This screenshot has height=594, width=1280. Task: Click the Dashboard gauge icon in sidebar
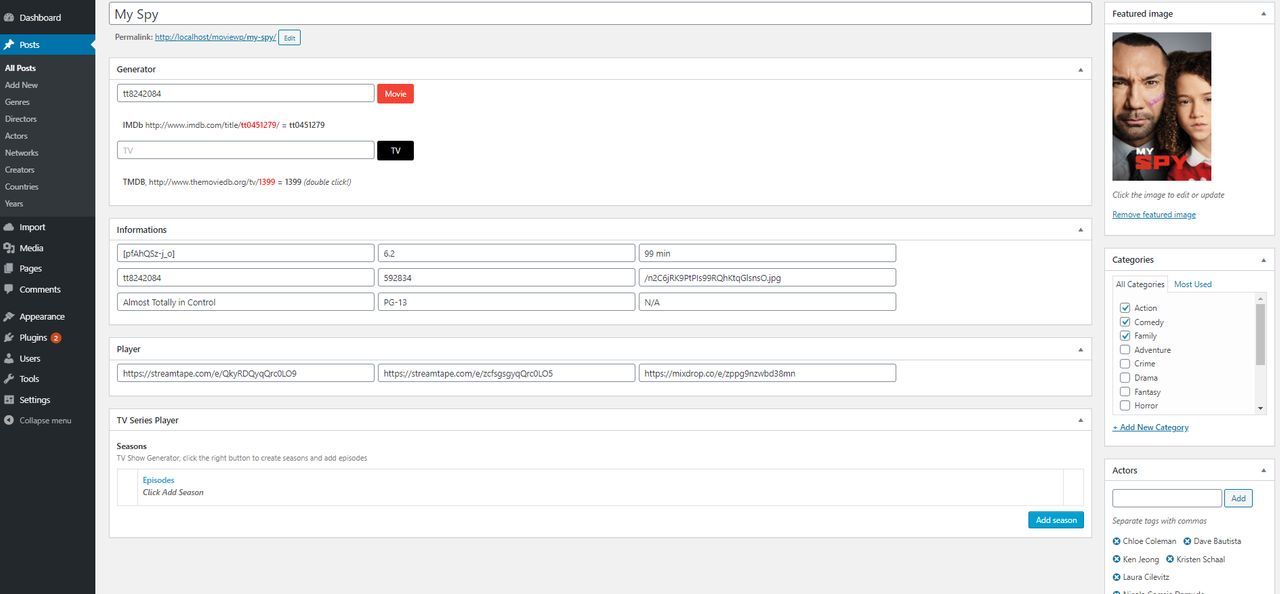tap(9, 17)
